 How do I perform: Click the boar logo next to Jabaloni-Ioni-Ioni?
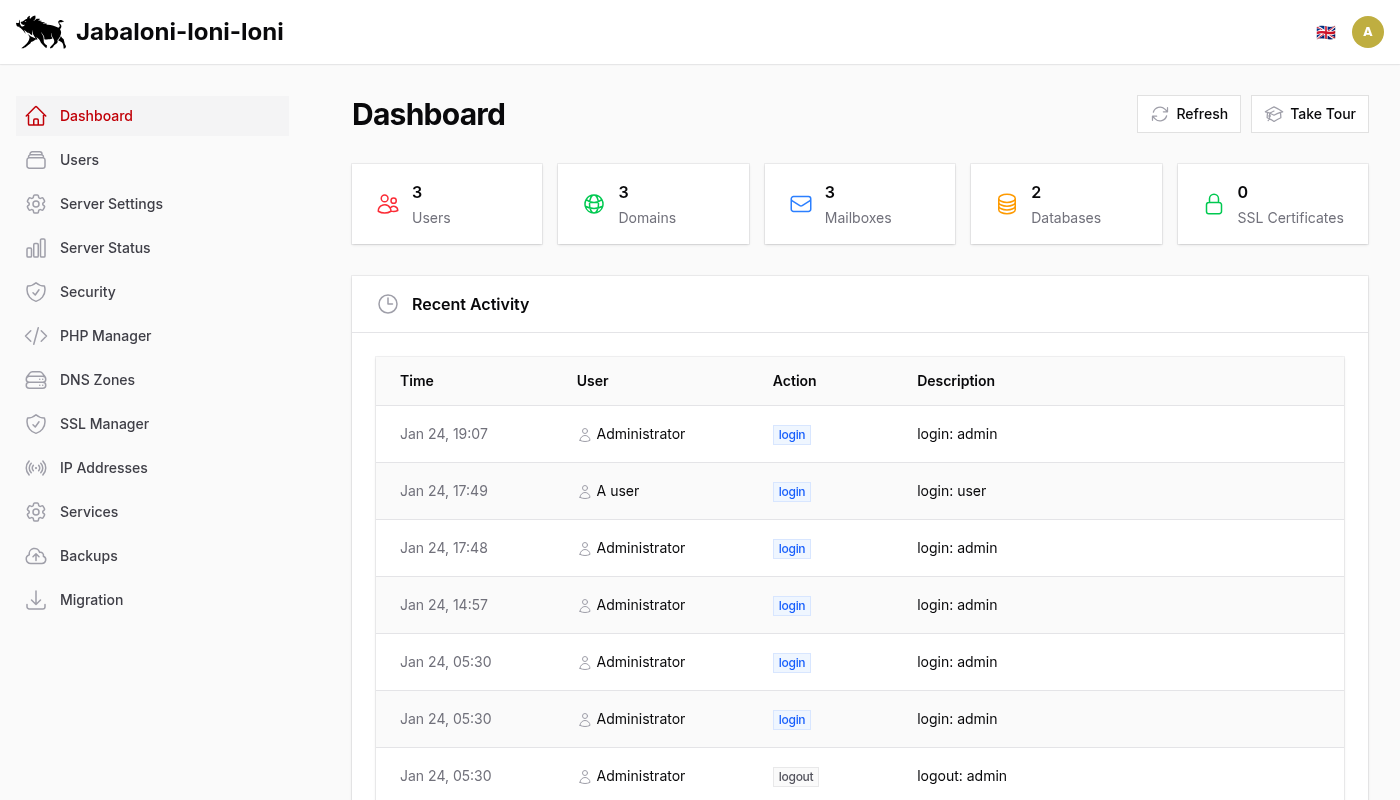(40, 31)
